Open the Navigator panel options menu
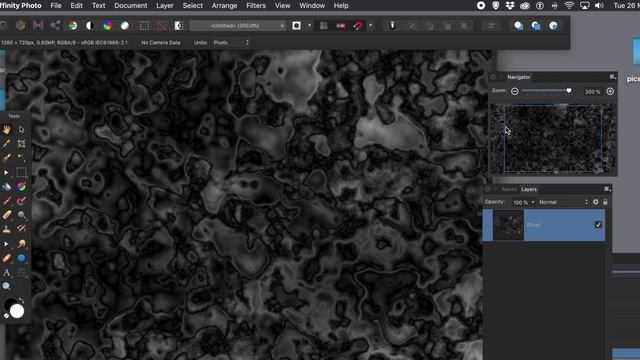 pyautogui.click(x=612, y=77)
